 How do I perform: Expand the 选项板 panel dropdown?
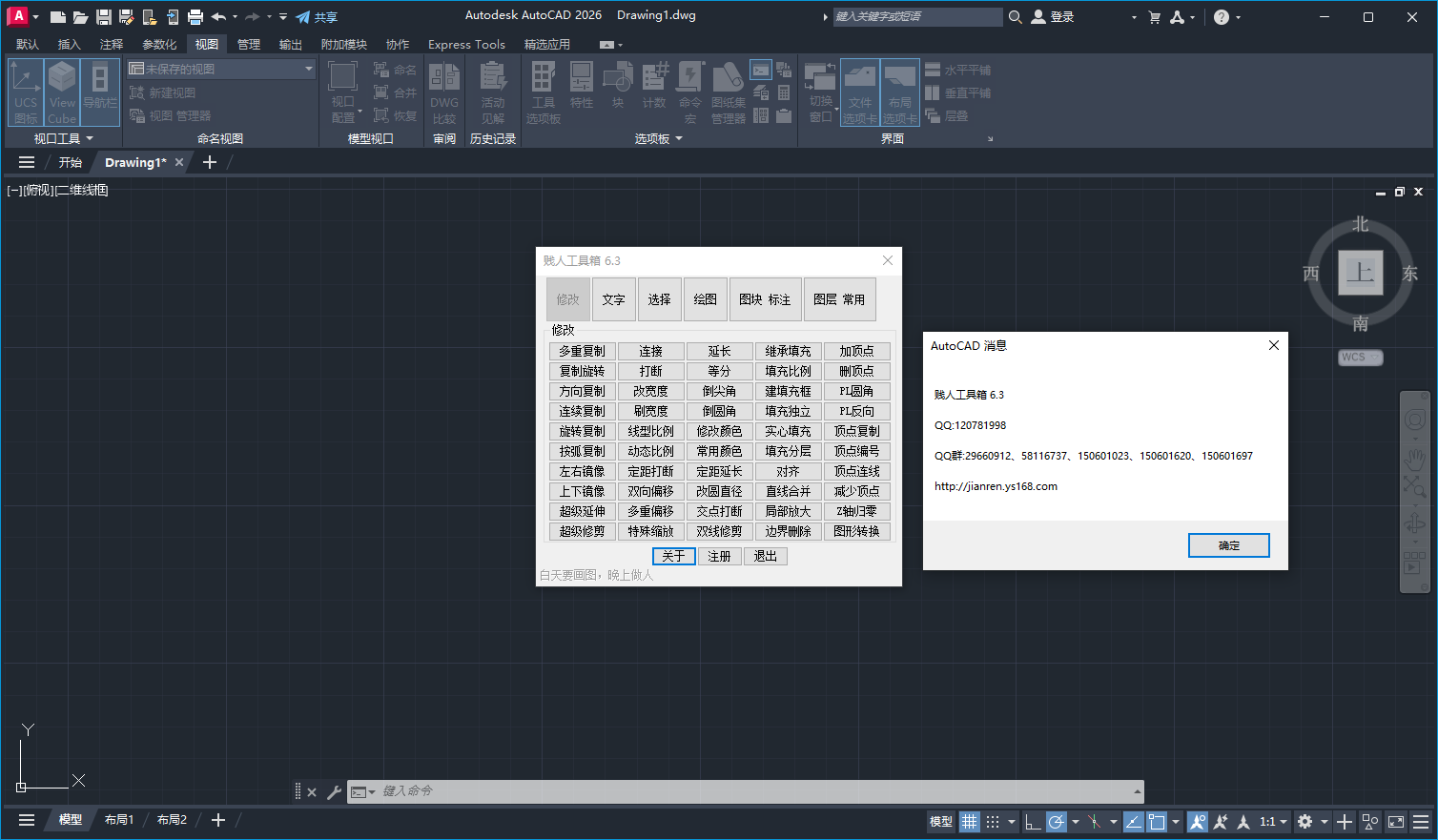pos(679,138)
